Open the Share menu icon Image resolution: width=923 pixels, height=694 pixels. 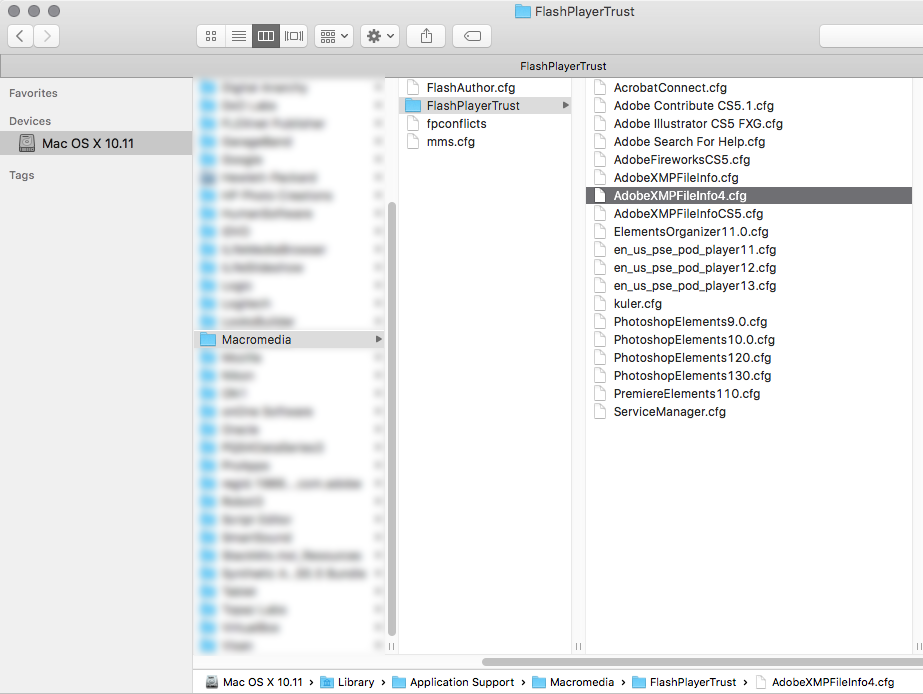[x=425, y=35]
